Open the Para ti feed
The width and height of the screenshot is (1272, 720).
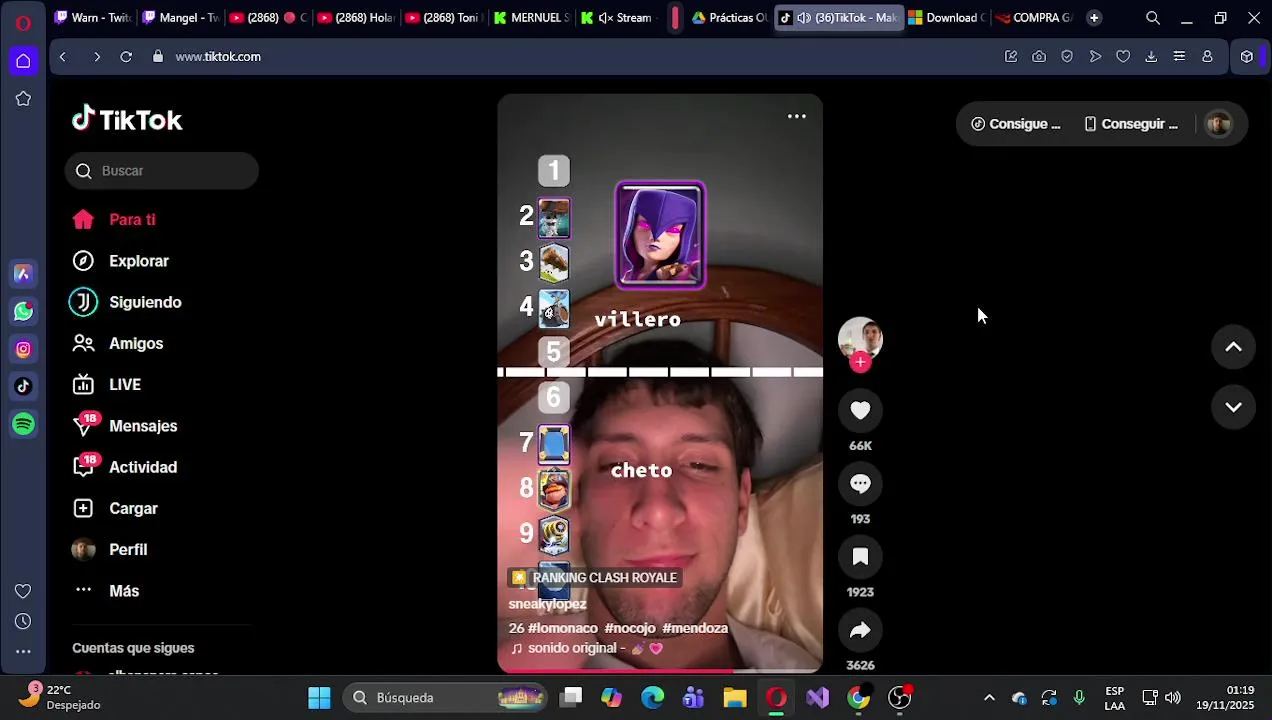115,220
